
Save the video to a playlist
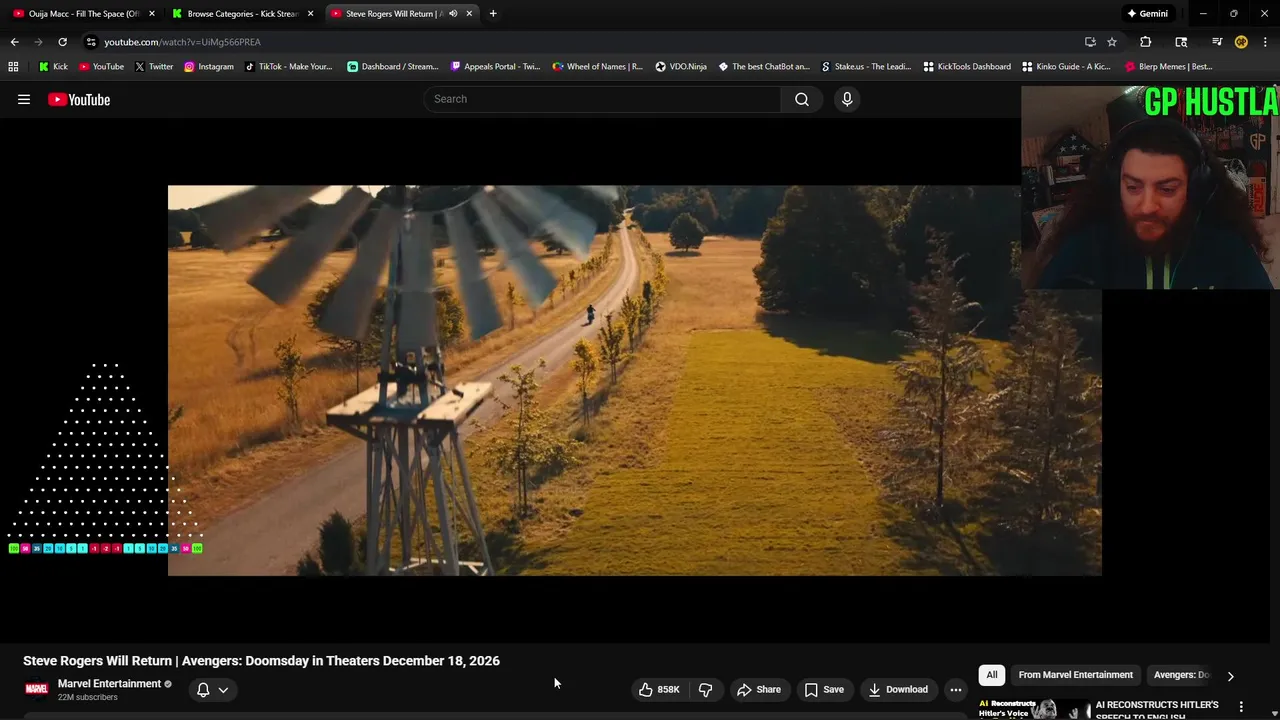[824, 689]
